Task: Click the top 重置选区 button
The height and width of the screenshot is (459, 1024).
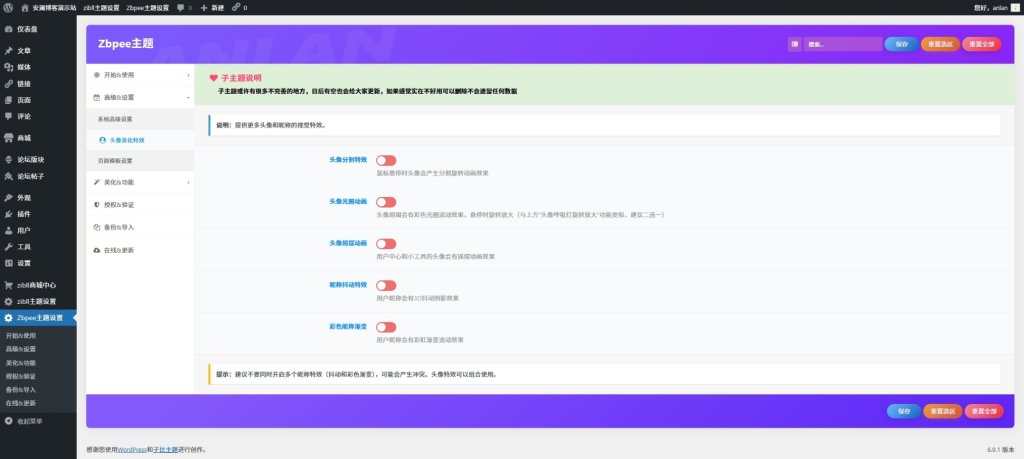Action: coord(940,44)
